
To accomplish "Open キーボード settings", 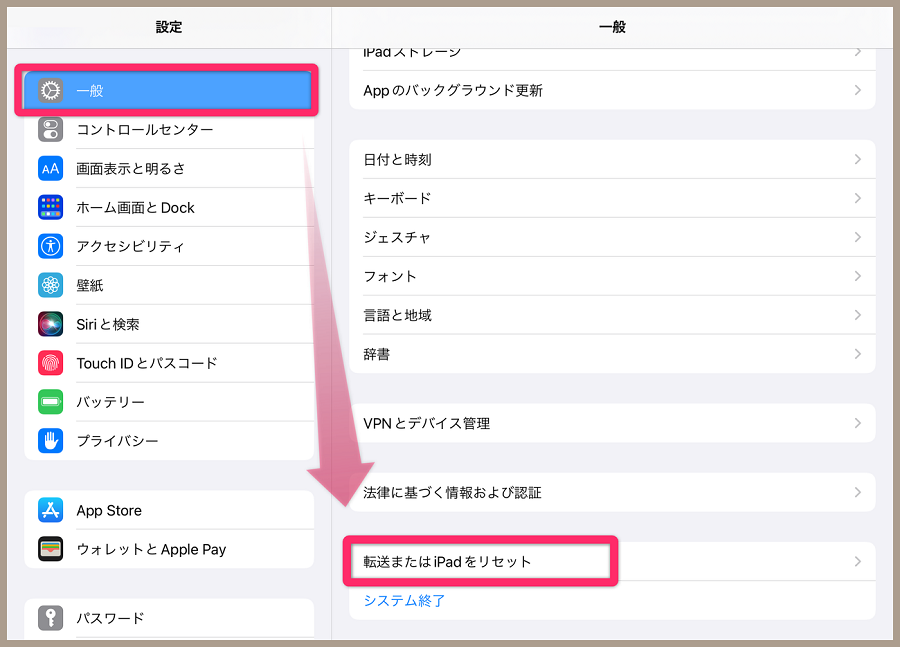I will point(612,198).
